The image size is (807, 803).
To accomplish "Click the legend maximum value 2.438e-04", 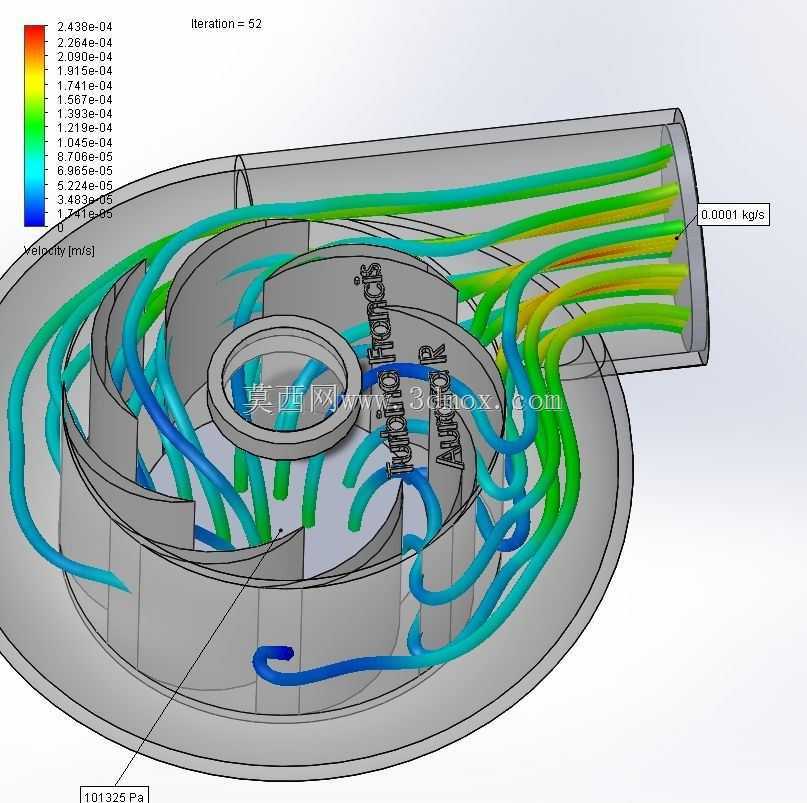I will (84, 27).
